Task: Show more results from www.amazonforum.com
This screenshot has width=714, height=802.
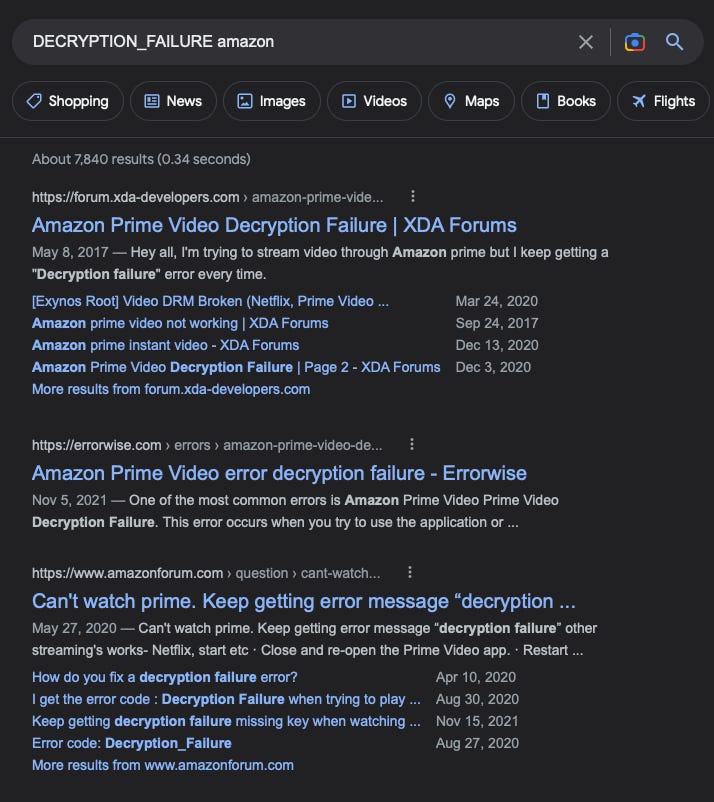Action: click(163, 765)
